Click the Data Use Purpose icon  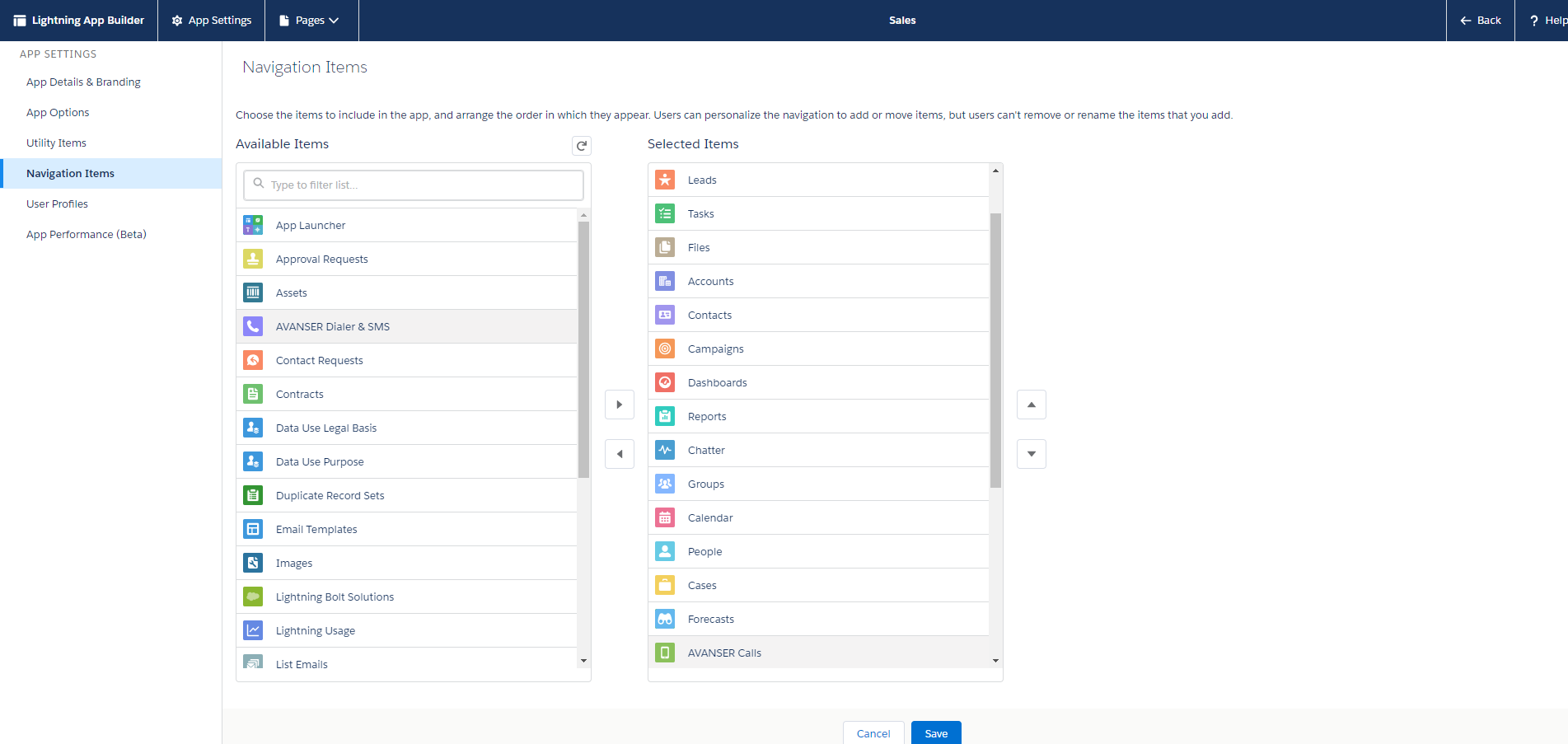pos(253,461)
